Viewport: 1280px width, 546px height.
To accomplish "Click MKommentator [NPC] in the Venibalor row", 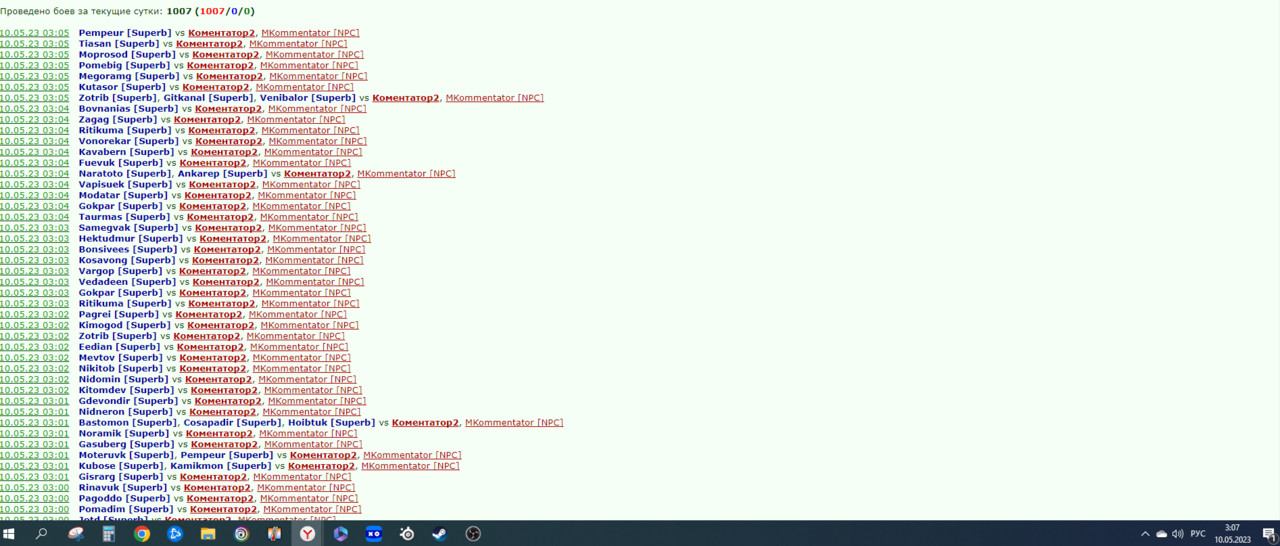I will [x=494, y=98].
